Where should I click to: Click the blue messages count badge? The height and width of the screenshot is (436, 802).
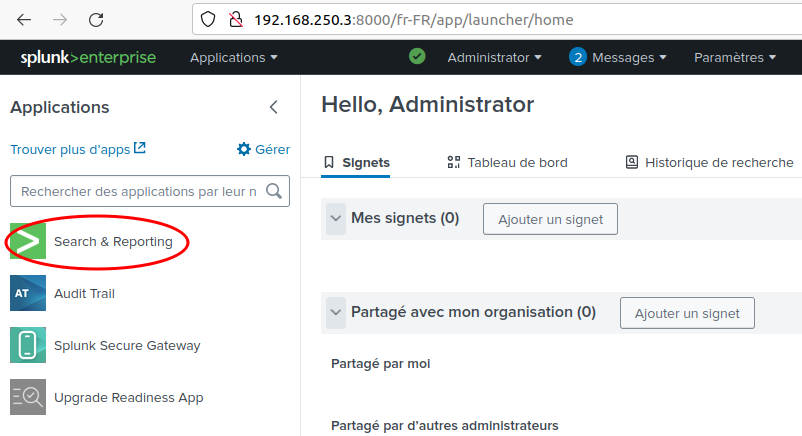pyautogui.click(x=577, y=57)
